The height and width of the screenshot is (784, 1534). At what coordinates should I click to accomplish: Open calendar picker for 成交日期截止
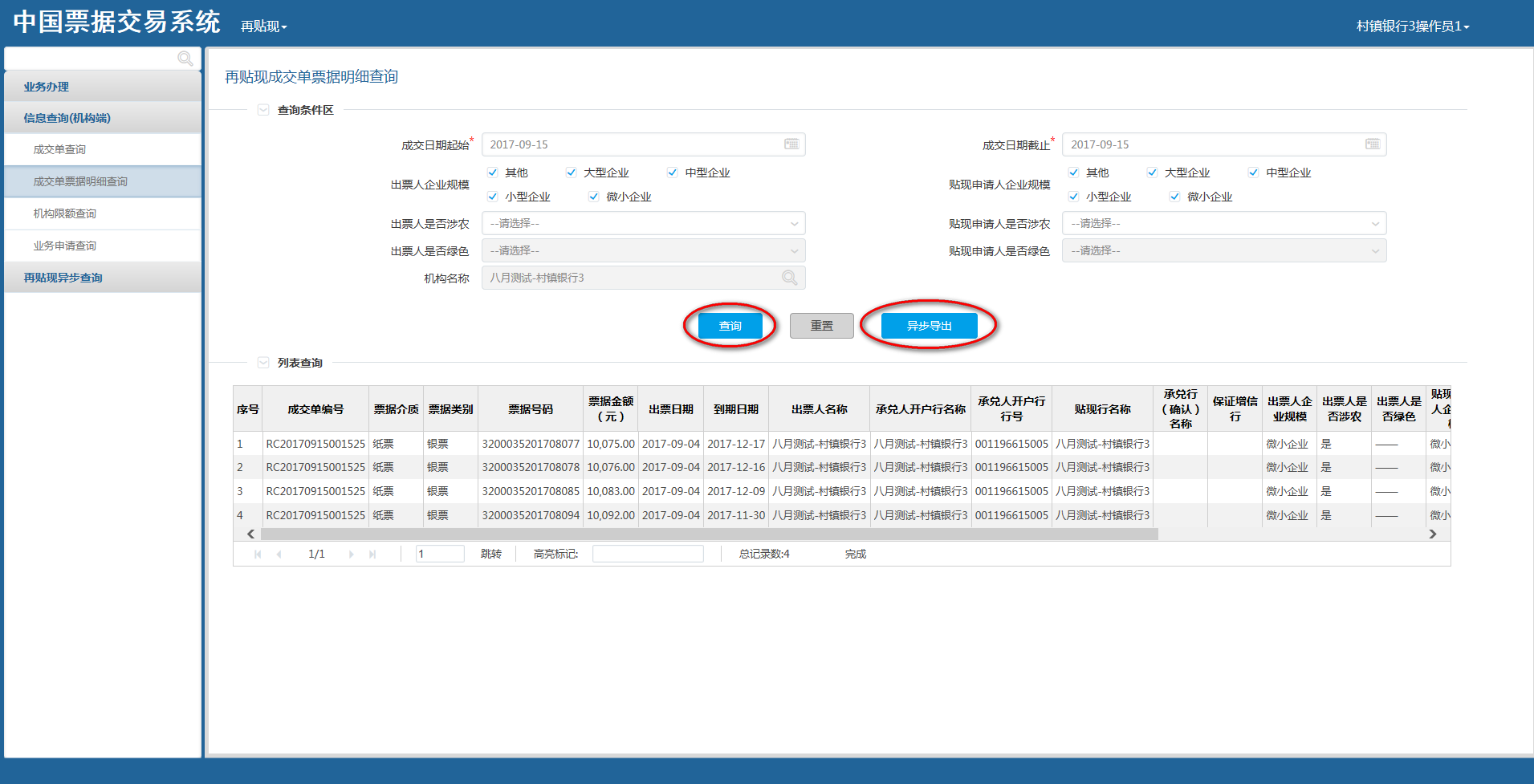tap(1373, 144)
